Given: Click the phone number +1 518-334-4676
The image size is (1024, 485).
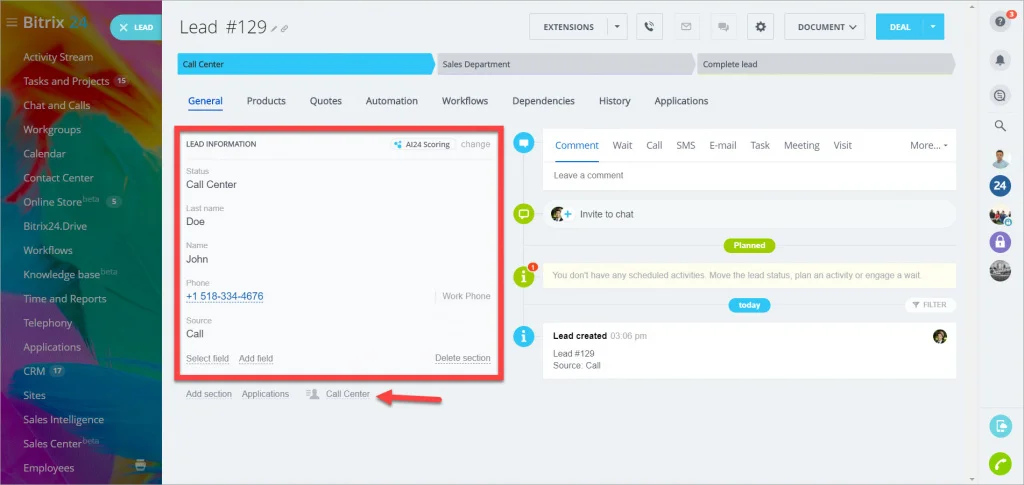Looking at the screenshot, I should pyautogui.click(x=225, y=296).
